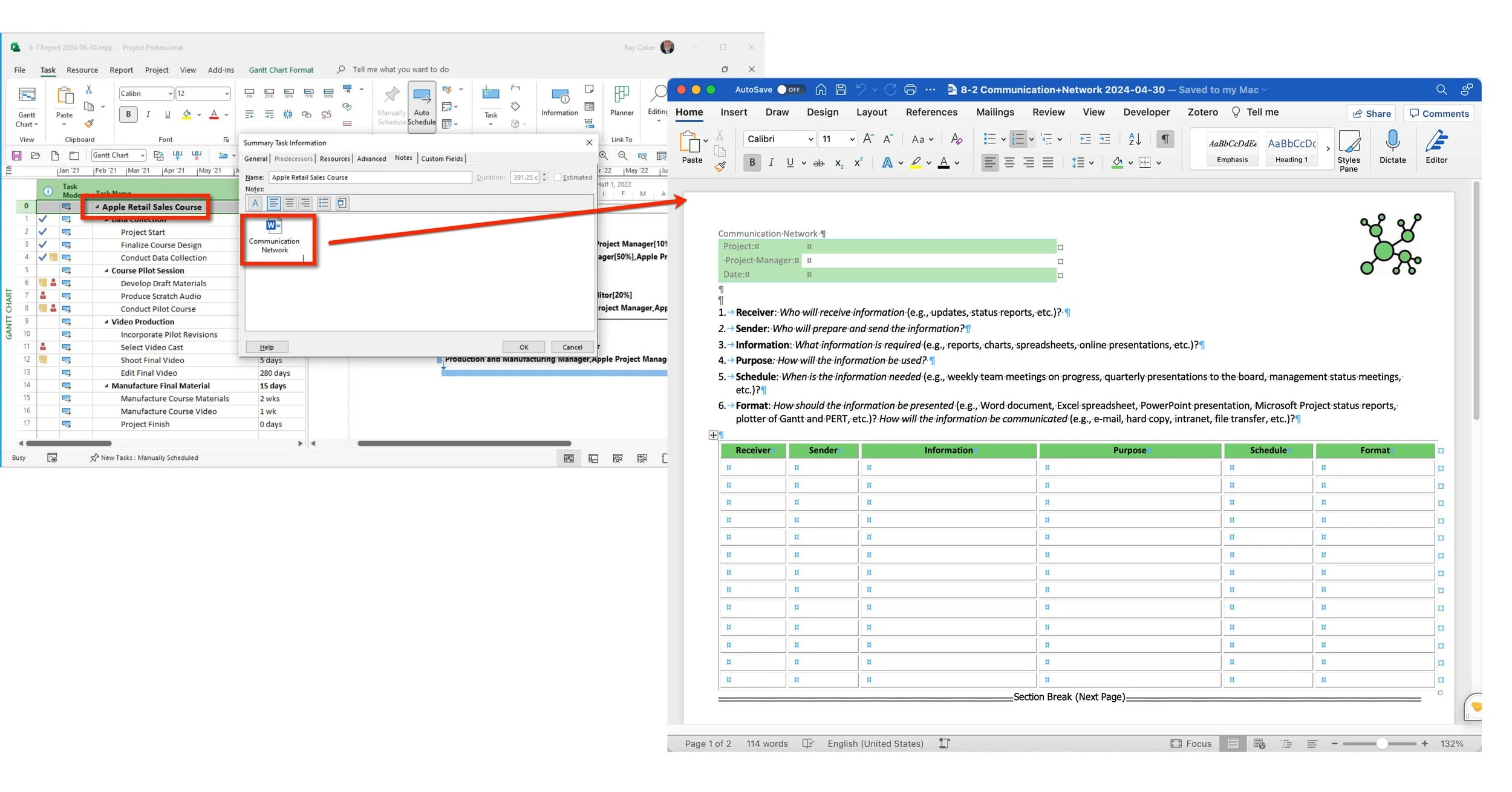Open the References tab in Word
The width and height of the screenshot is (1512, 792).
click(x=931, y=112)
